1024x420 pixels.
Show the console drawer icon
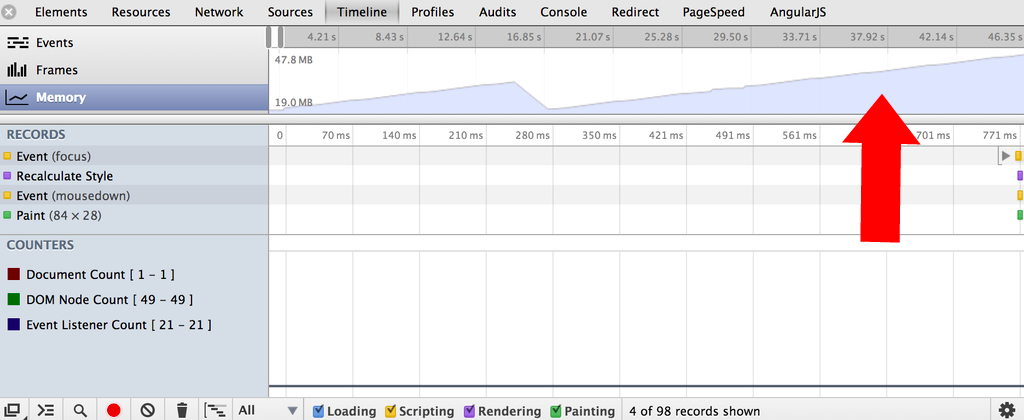click(46, 410)
